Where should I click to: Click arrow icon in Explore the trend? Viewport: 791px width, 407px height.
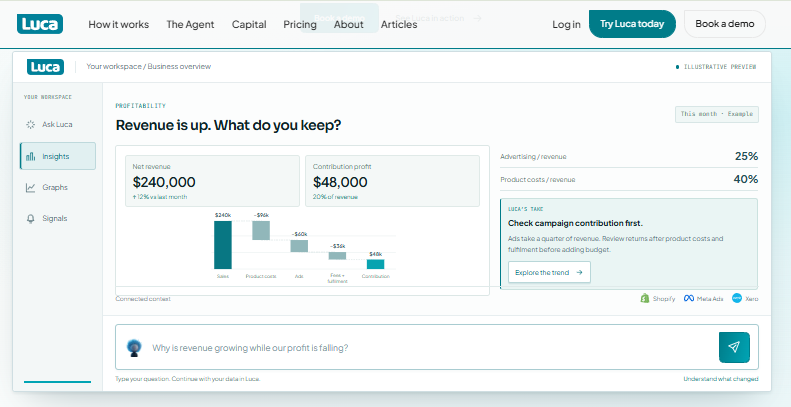point(579,272)
